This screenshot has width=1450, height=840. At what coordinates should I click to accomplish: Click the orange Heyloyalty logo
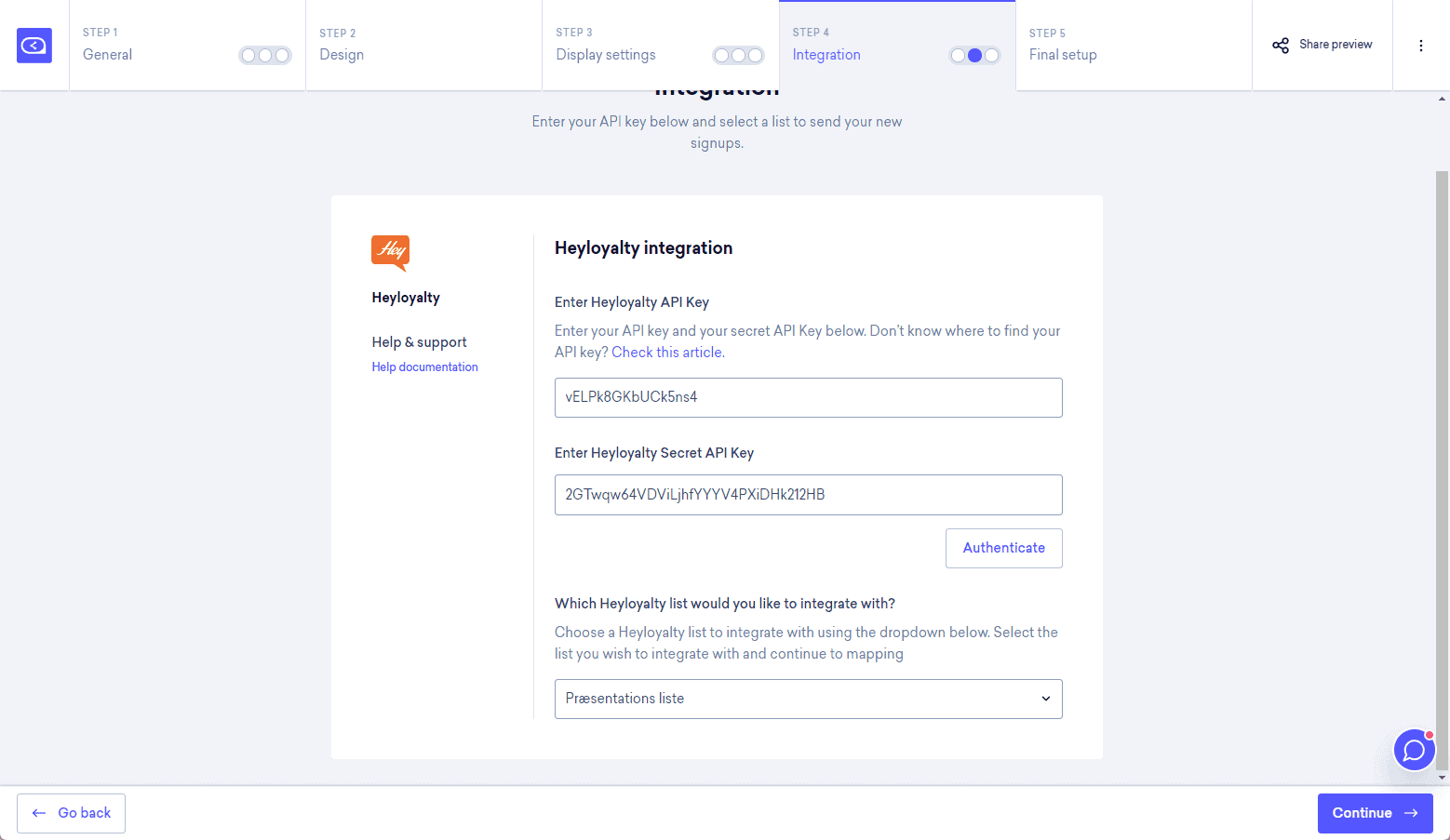(390, 252)
